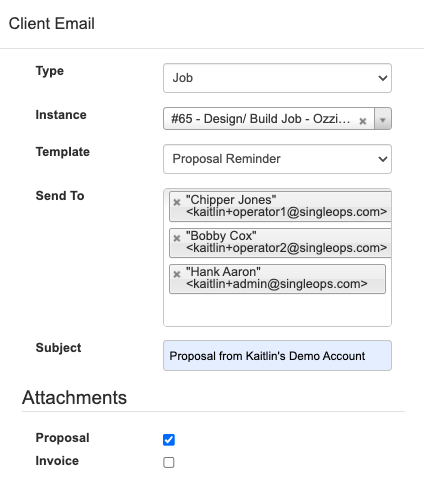Open the Template dropdown showing Proposal Reminder

pyautogui.click(x=277, y=159)
